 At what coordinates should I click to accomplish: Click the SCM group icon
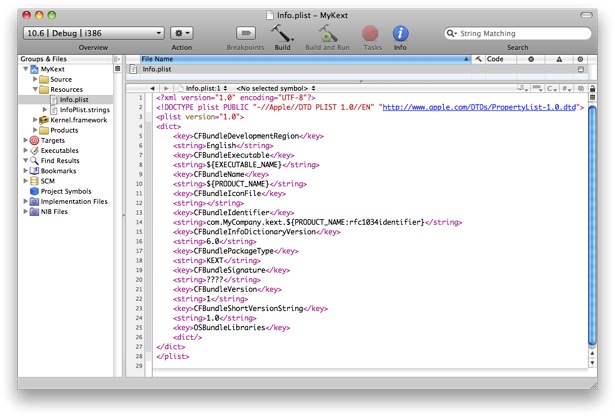pos(33,181)
